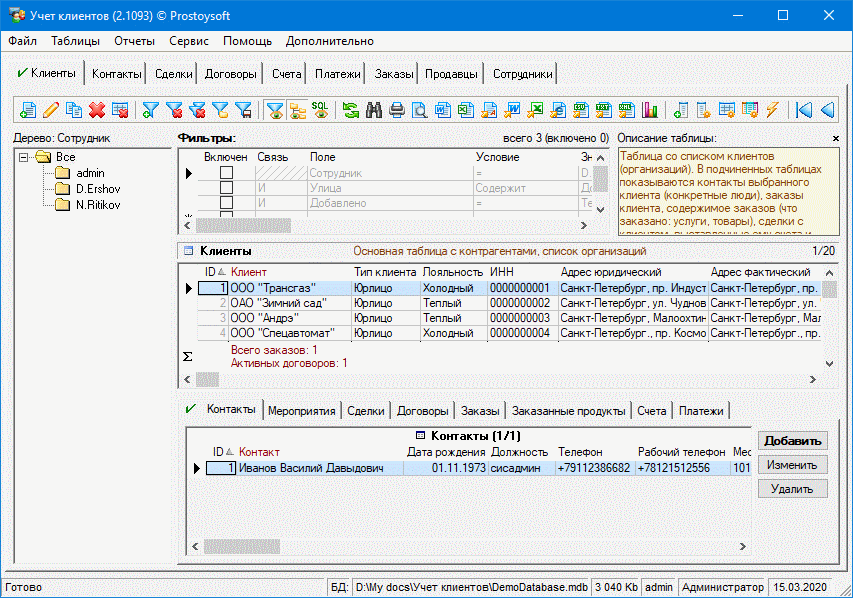Switch to the Договоры main tab
The height and width of the screenshot is (598, 853).
tap(231, 74)
